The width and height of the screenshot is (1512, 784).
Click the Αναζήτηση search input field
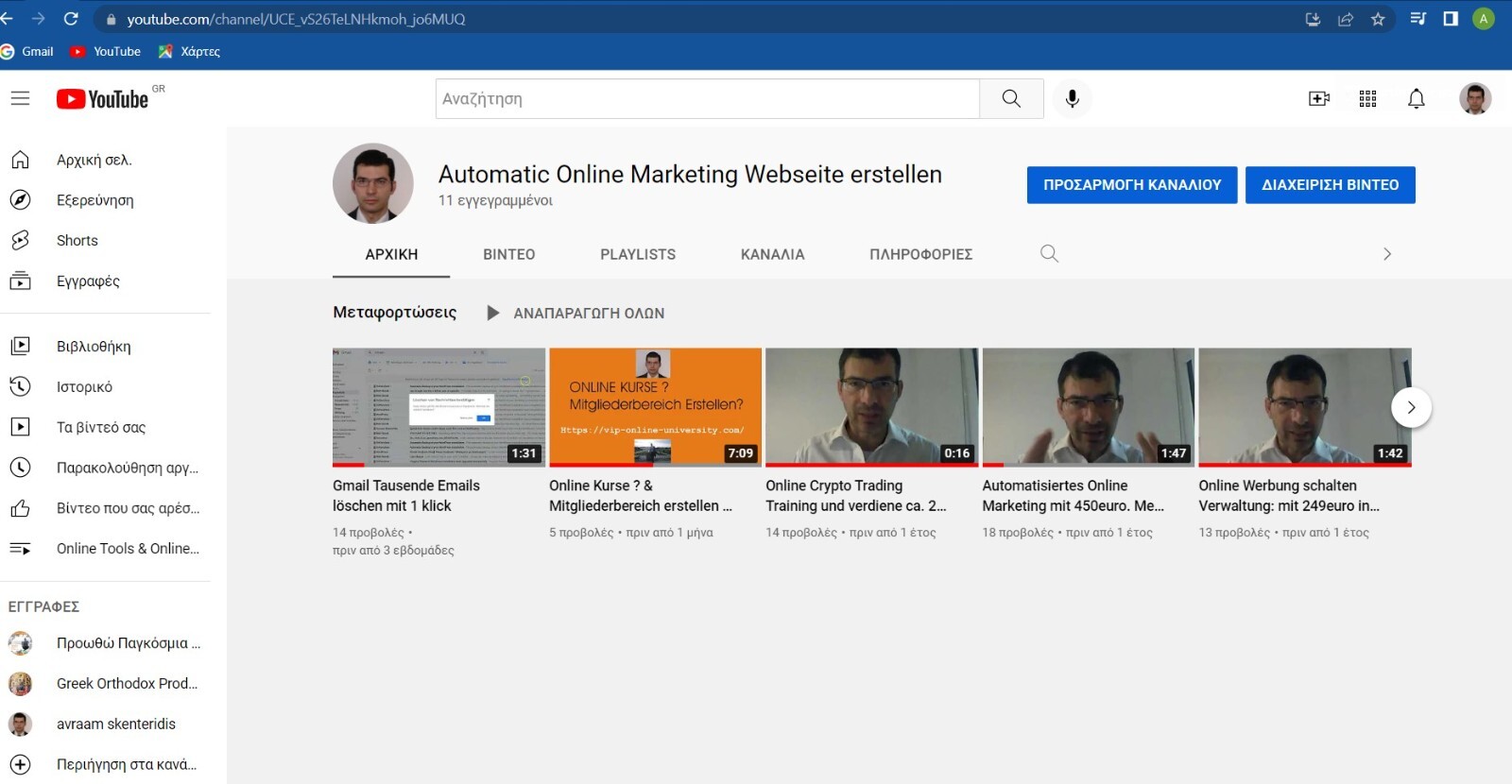[x=707, y=98]
